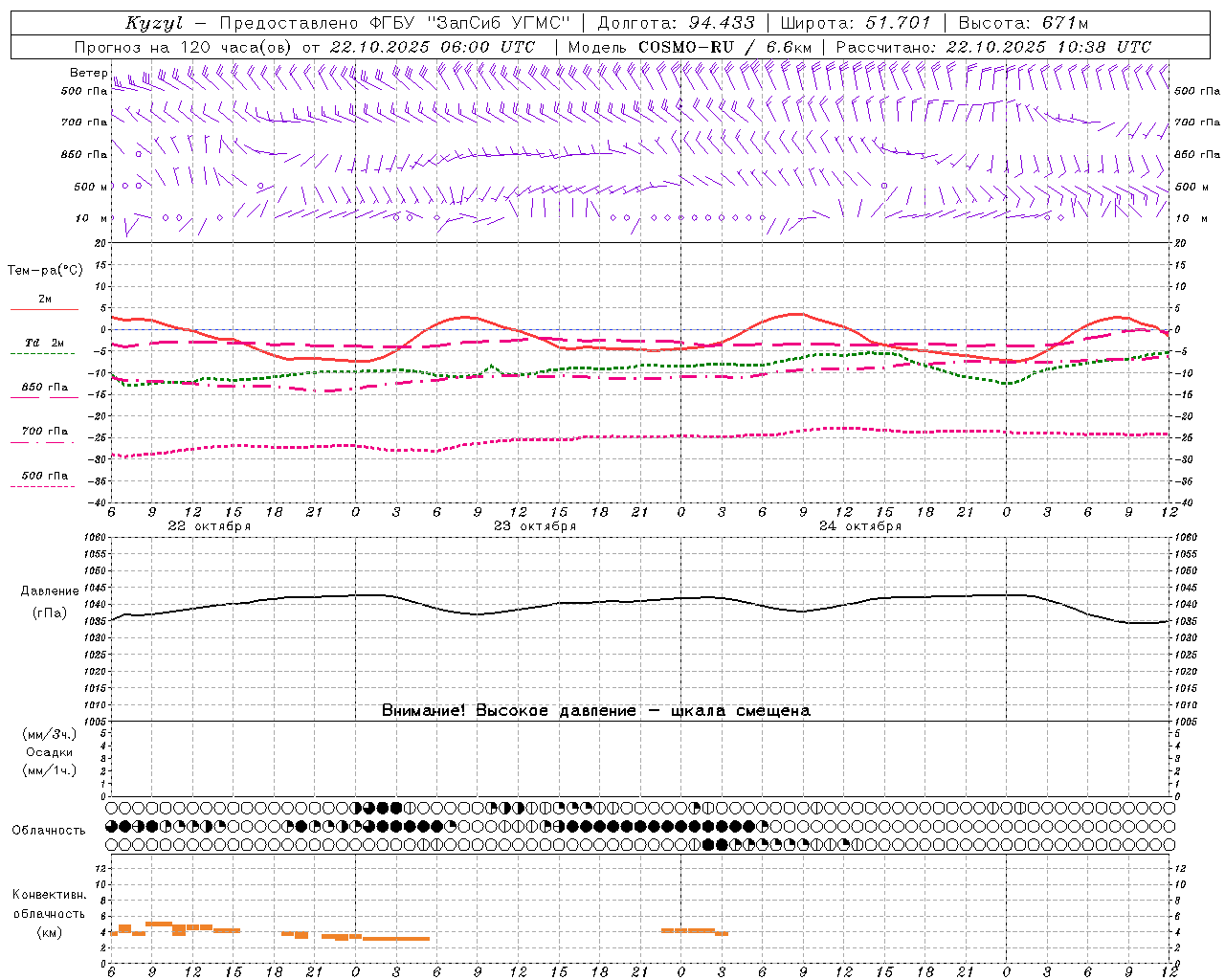Click the Ветер panel label
The height and width of the screenshot is (980, 1225).
coord(88,73)
